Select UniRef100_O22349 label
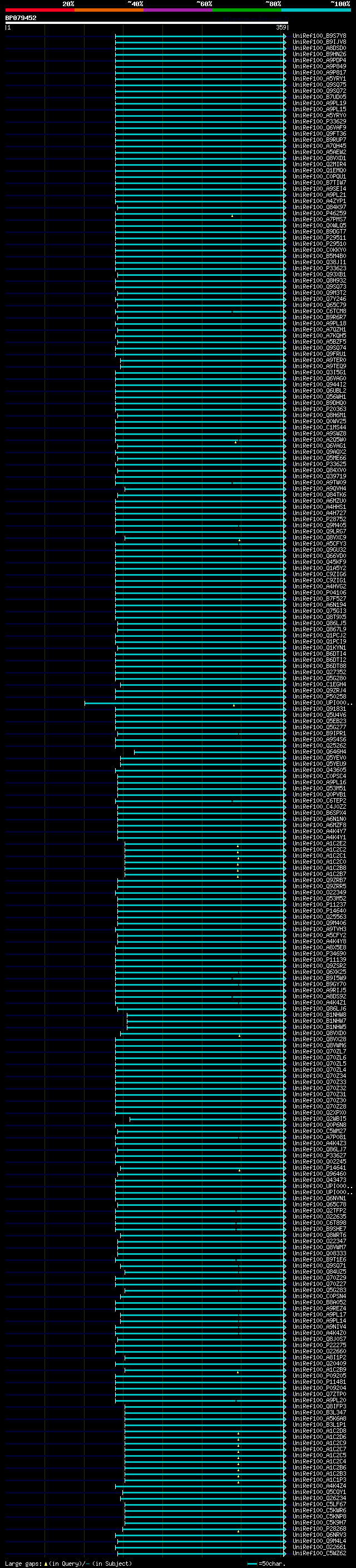Viewport: 356px width, 1568px height. pos(319,892)
